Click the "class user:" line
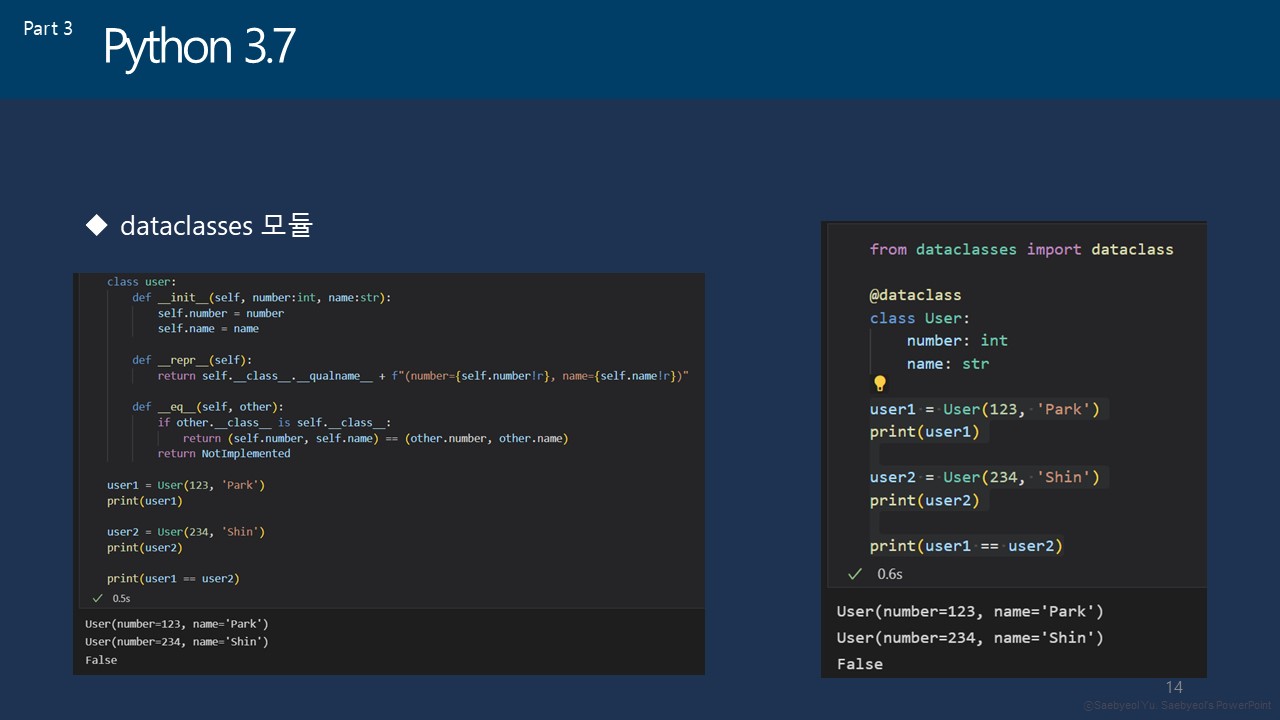1280x720 pixels. tap(141, 282)
